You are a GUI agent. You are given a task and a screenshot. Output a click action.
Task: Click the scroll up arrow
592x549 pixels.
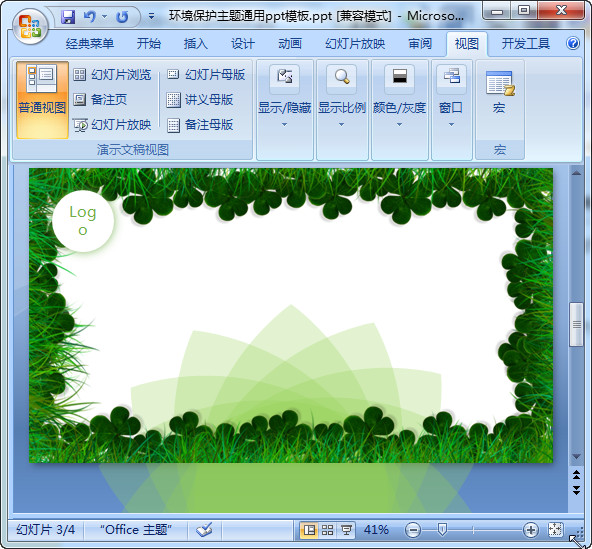(x=576, y=173)
